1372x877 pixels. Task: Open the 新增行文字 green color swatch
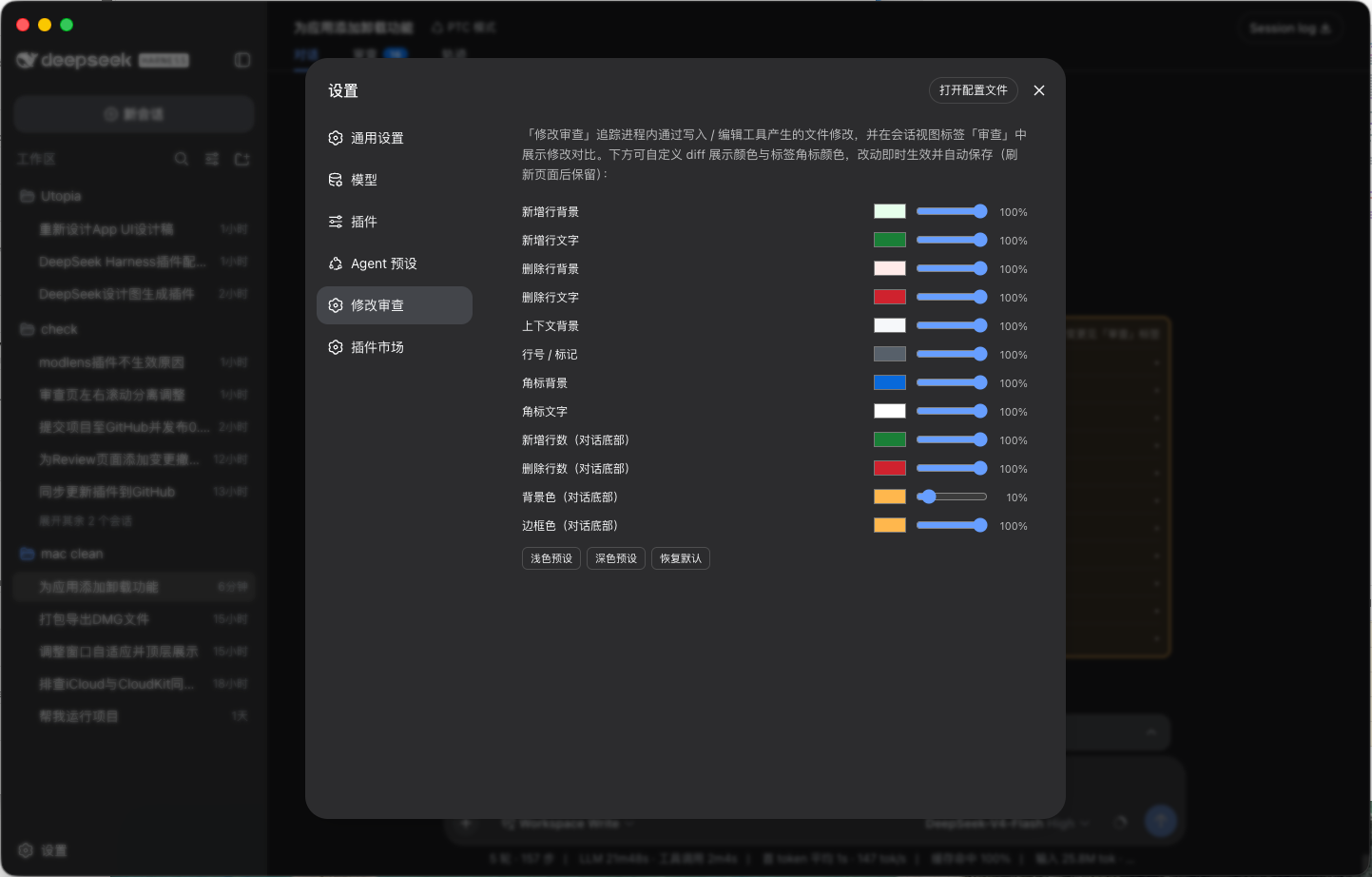(890, 240)
